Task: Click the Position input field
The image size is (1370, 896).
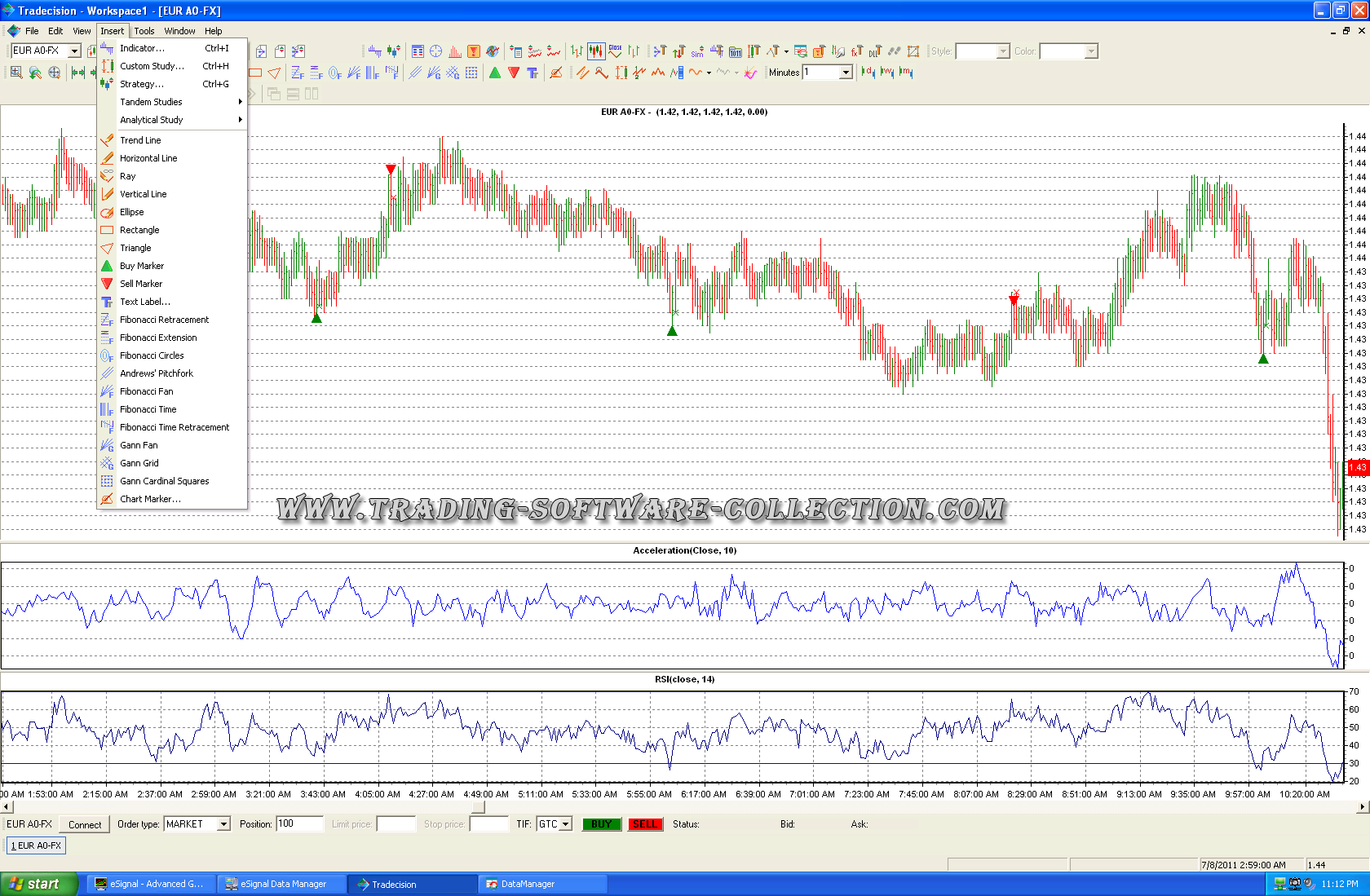Action: click(x=299, y=824)
